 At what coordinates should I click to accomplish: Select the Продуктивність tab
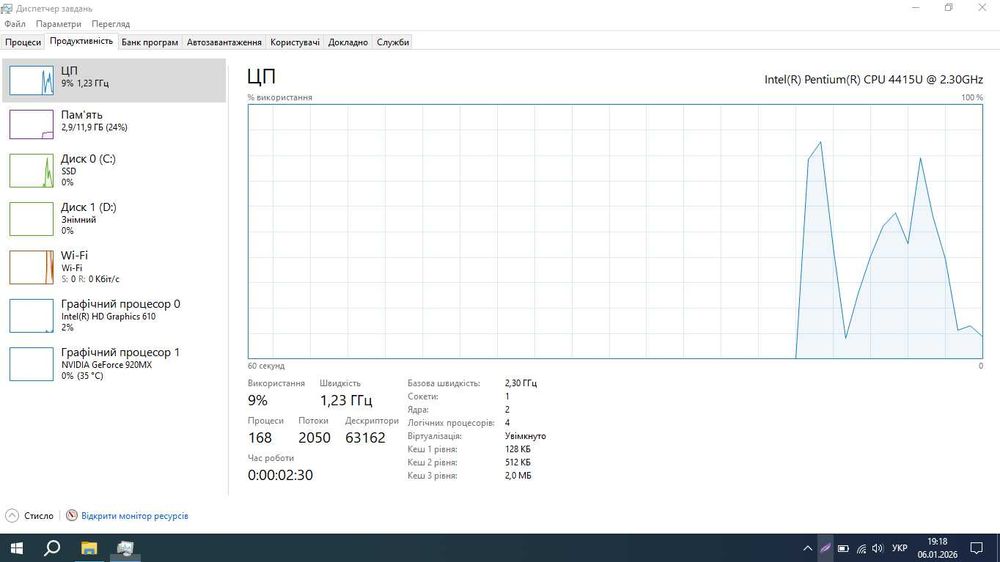(x=81, y=41)
